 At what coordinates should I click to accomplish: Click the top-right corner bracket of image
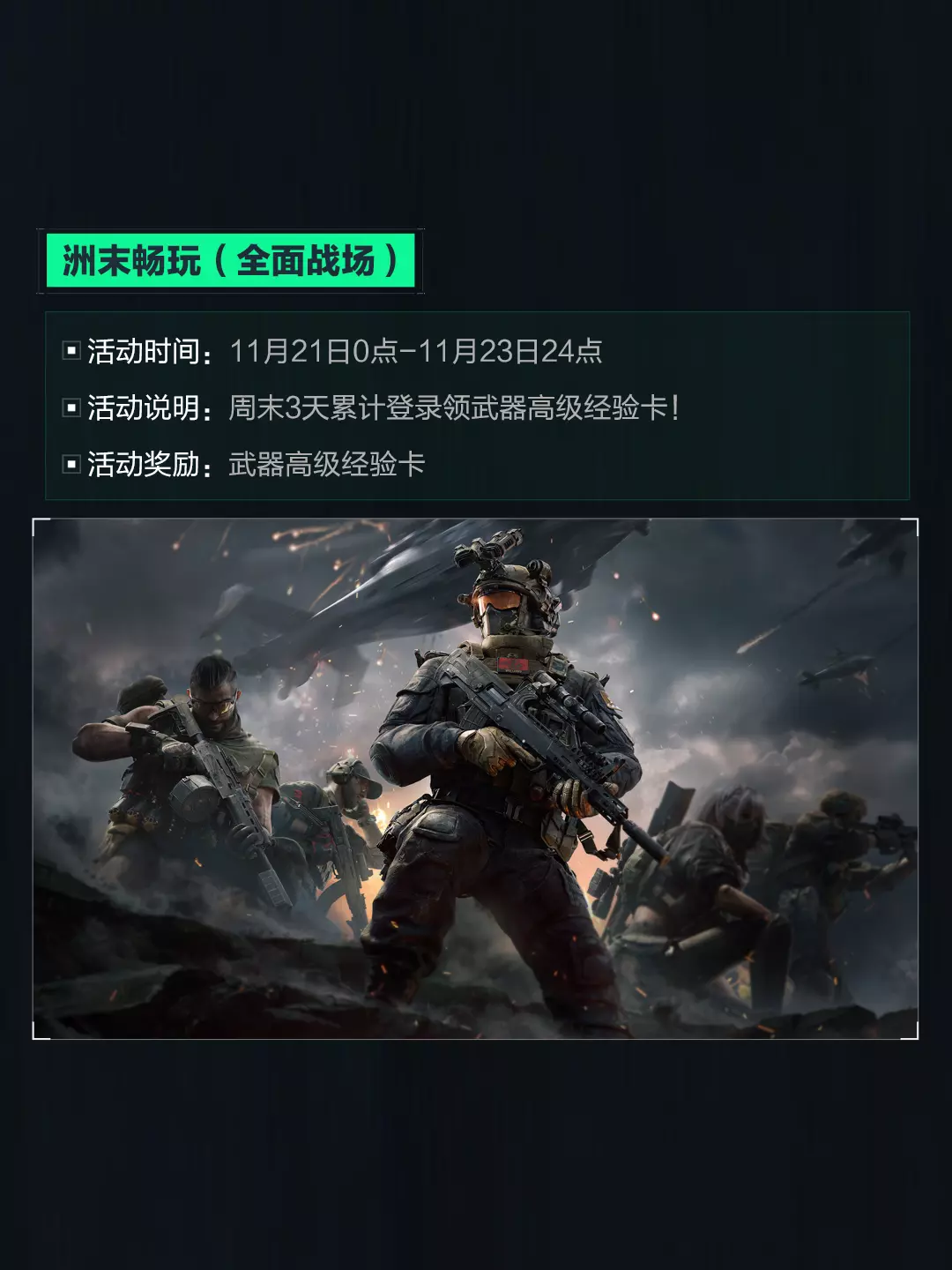point(911,527)
